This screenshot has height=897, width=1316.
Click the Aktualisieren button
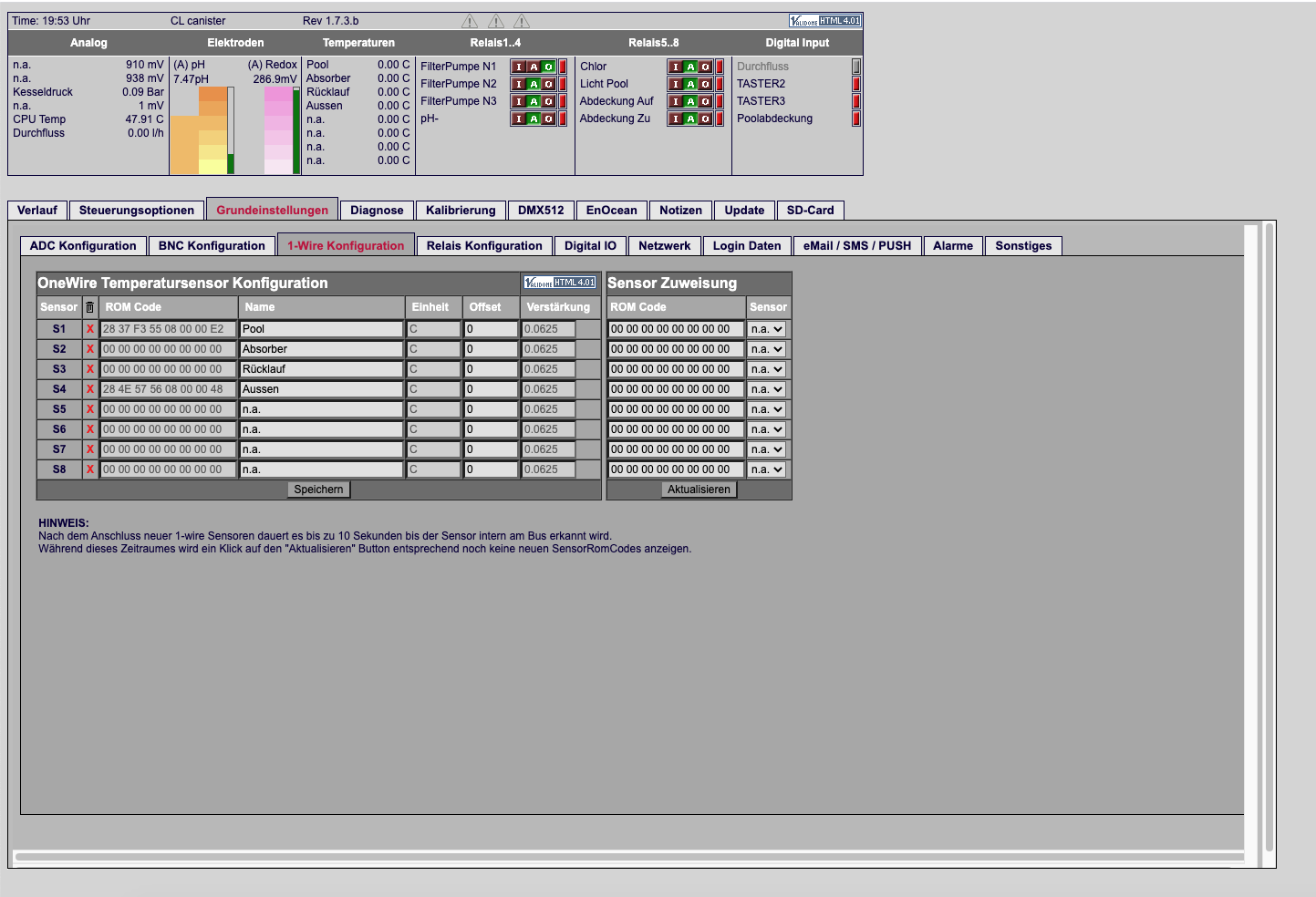coord(699,490)
